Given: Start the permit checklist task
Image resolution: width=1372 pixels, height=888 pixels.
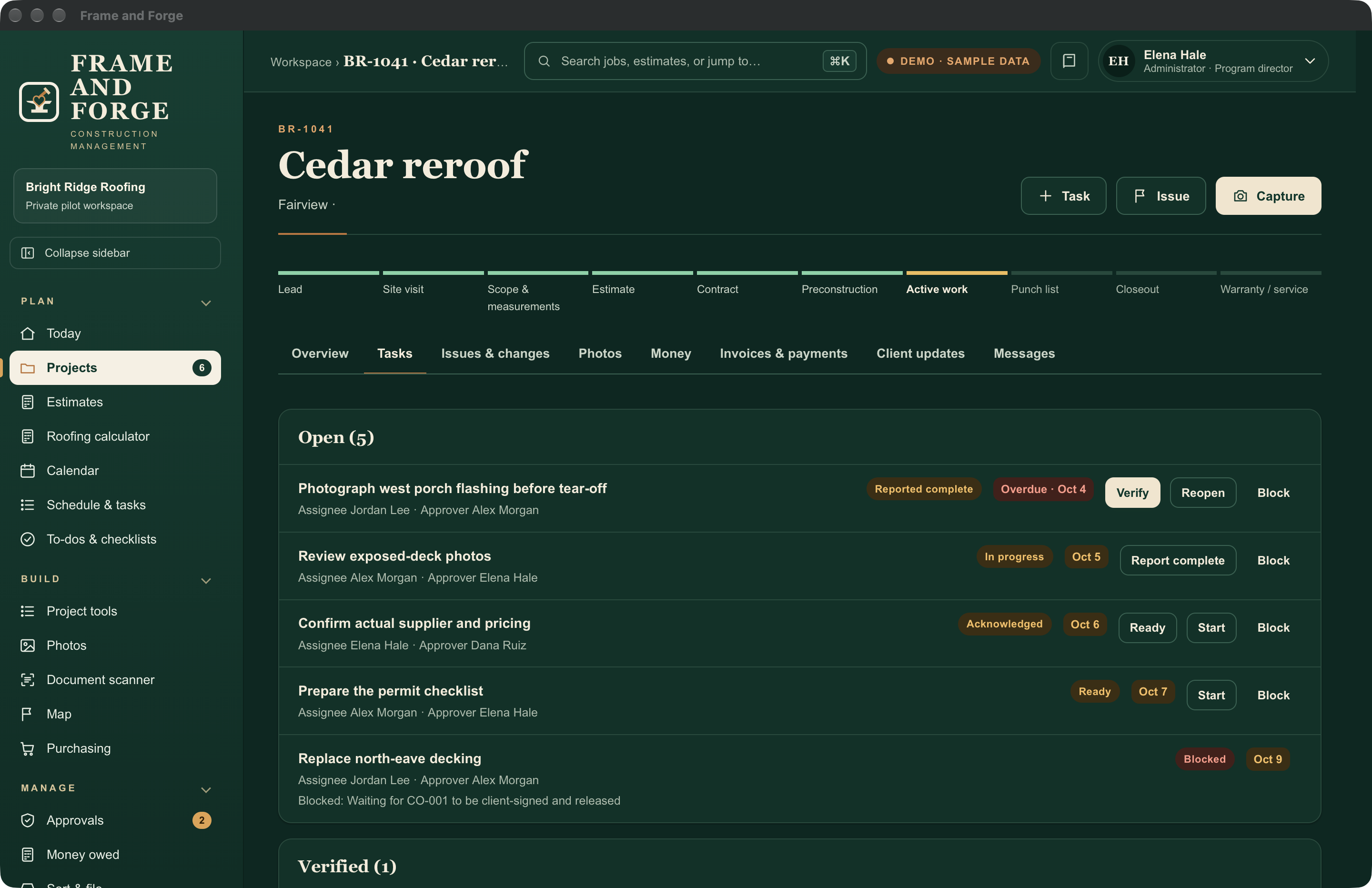Looking at the screenshot, I should coord(1211,696).
